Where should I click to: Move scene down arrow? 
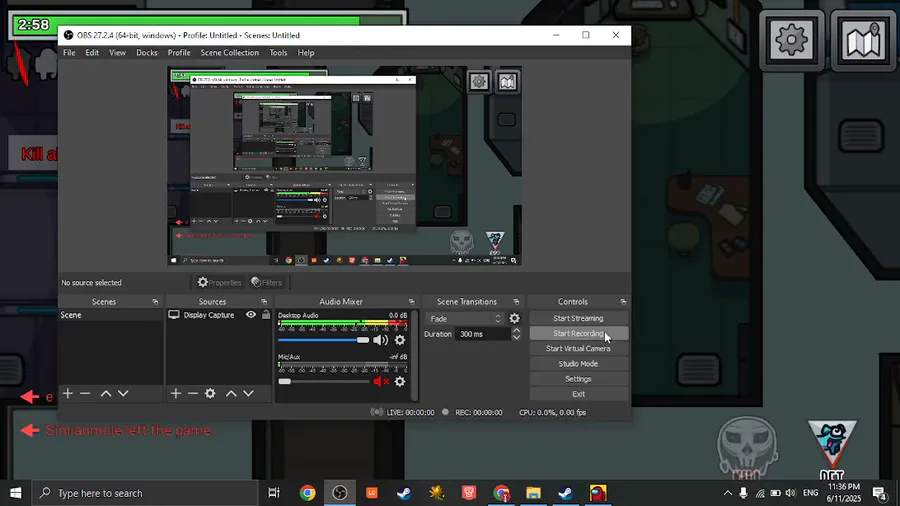(123, 394)
